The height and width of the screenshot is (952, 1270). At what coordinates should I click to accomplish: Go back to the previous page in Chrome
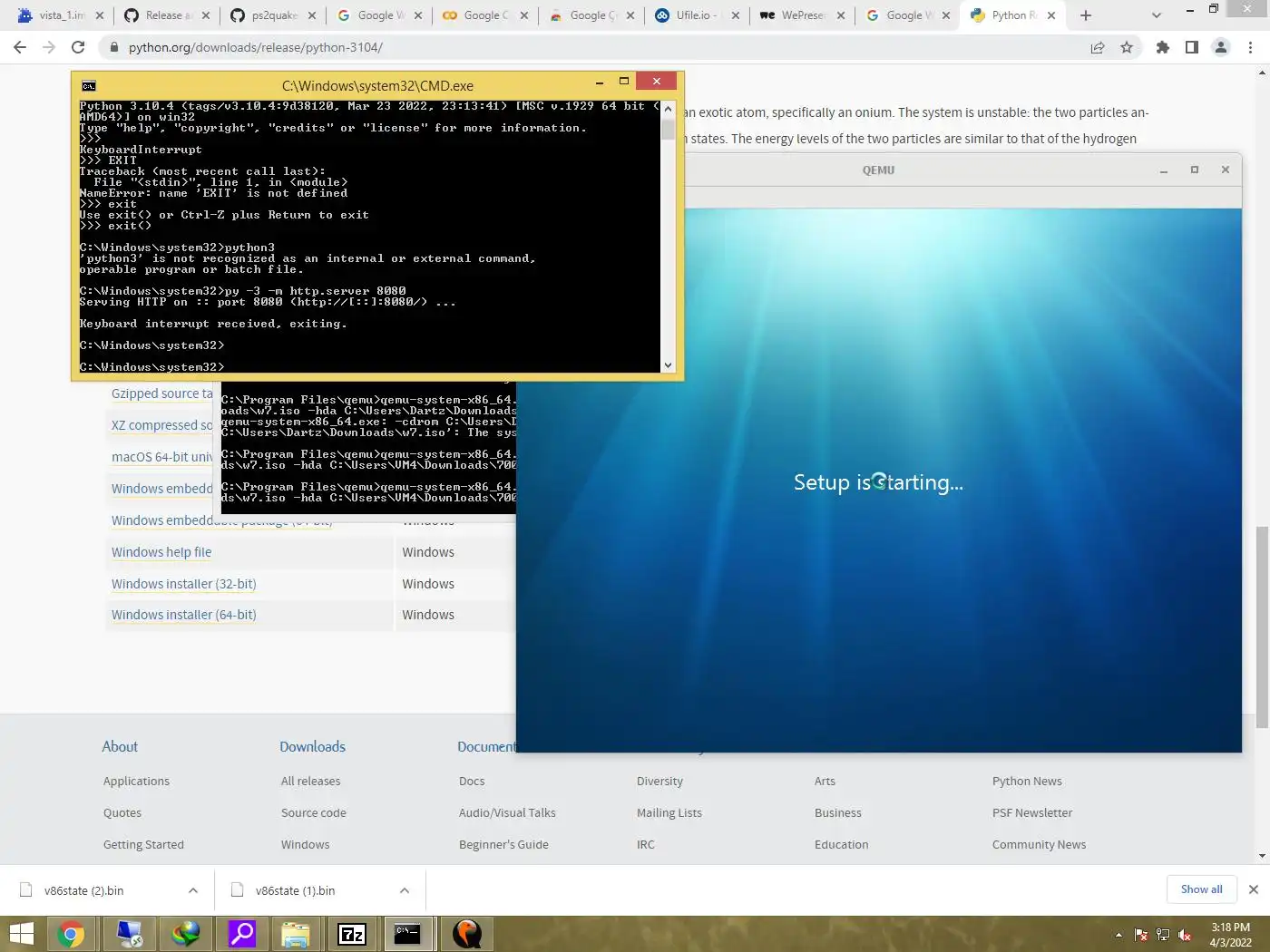(x=20, y=47)
